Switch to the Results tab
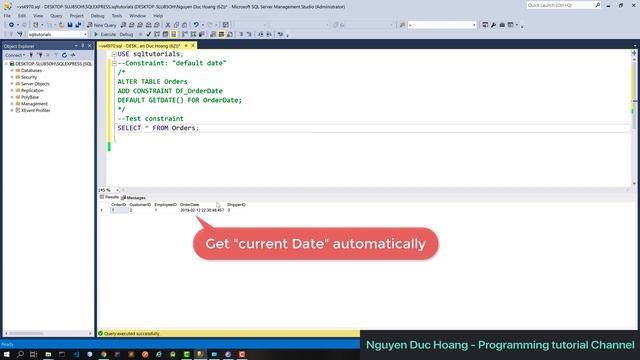The width and height of the screenshot is (640, 360). click(109, 197)
